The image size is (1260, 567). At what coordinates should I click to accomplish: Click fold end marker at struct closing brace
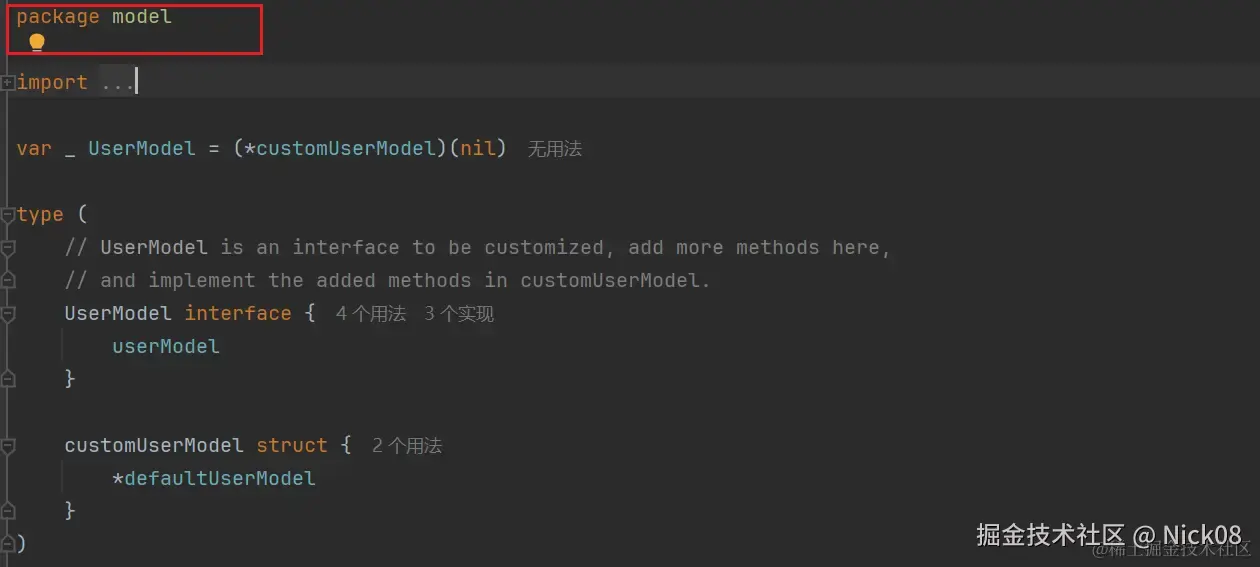[x=8, y=511]
